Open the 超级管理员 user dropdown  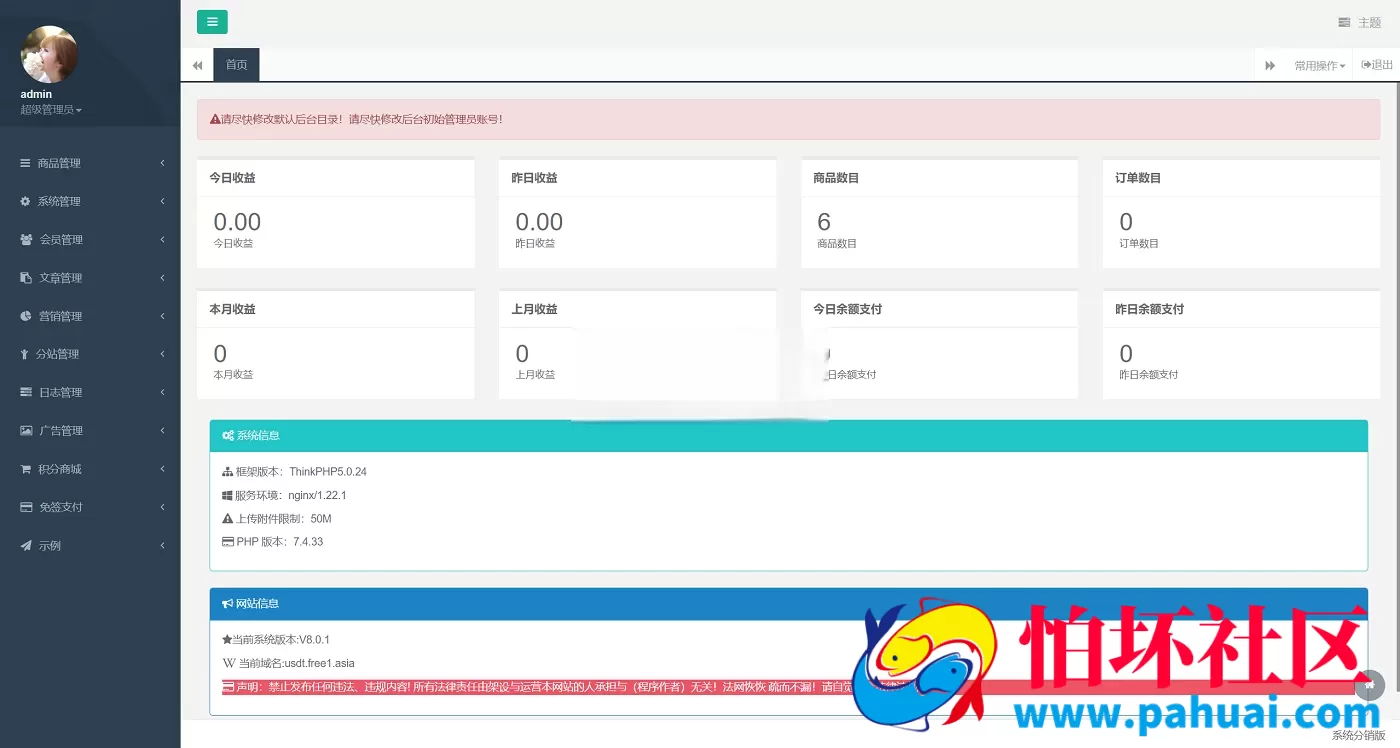(x=51, y=110)
